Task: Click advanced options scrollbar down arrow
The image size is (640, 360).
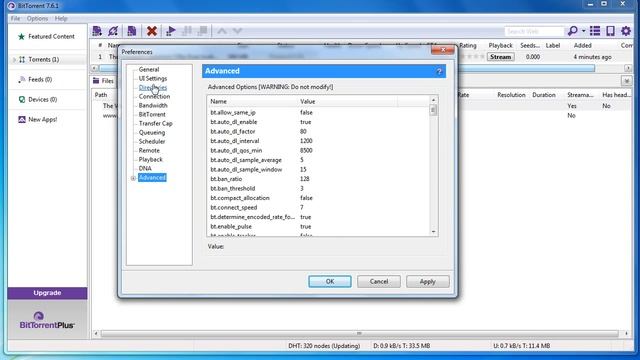Action: [x=433, y=232]
